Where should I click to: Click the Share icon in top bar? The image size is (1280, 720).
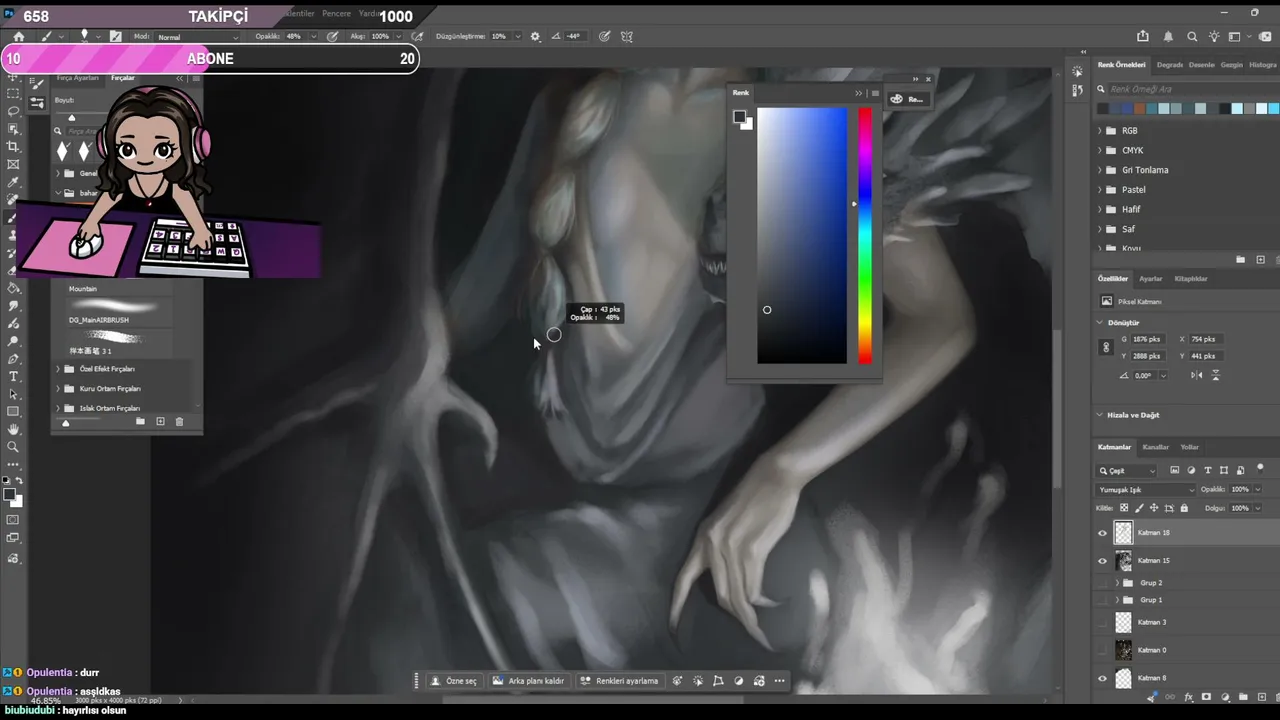1142,37
